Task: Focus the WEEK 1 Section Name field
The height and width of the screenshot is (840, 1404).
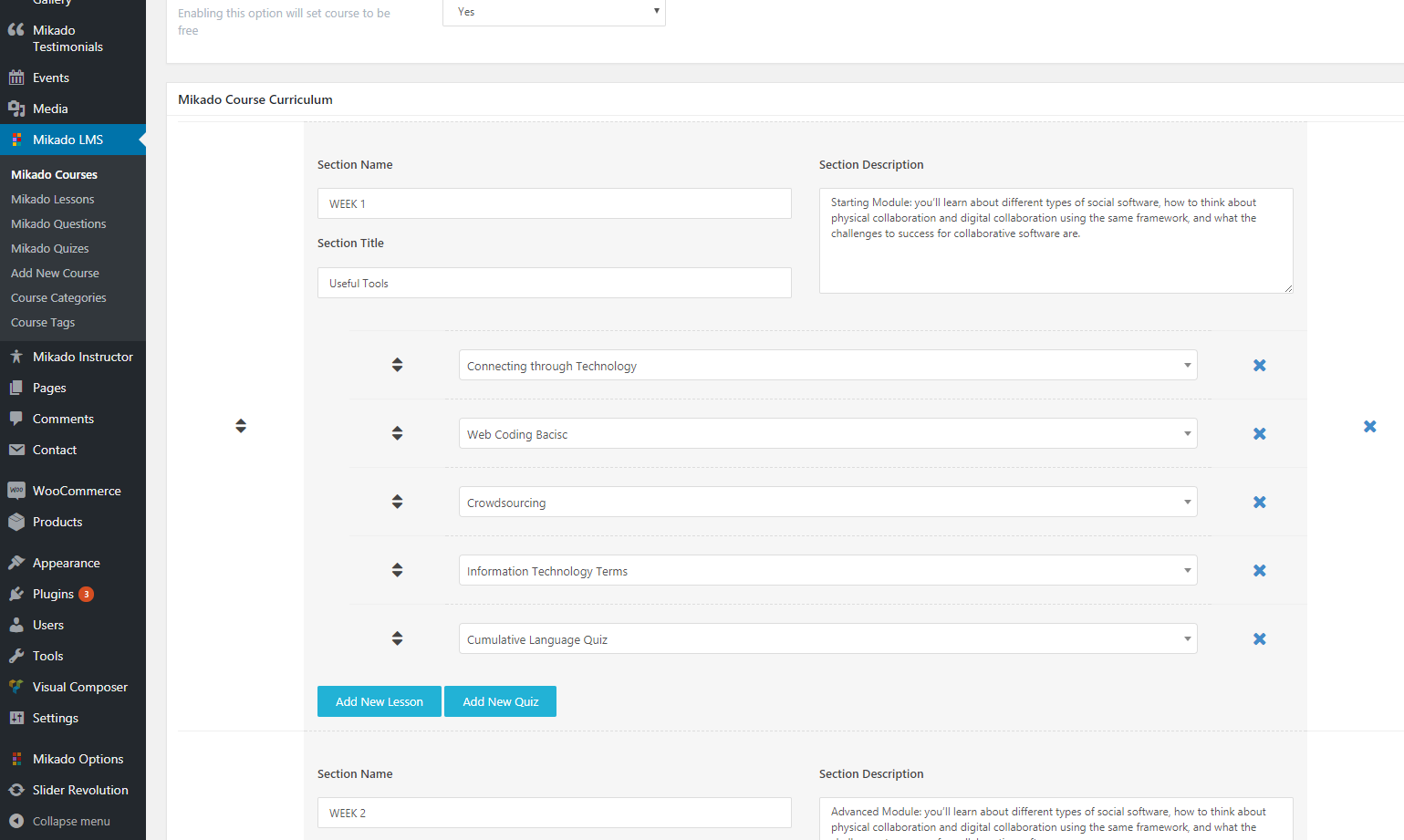Action: [555, 203]
